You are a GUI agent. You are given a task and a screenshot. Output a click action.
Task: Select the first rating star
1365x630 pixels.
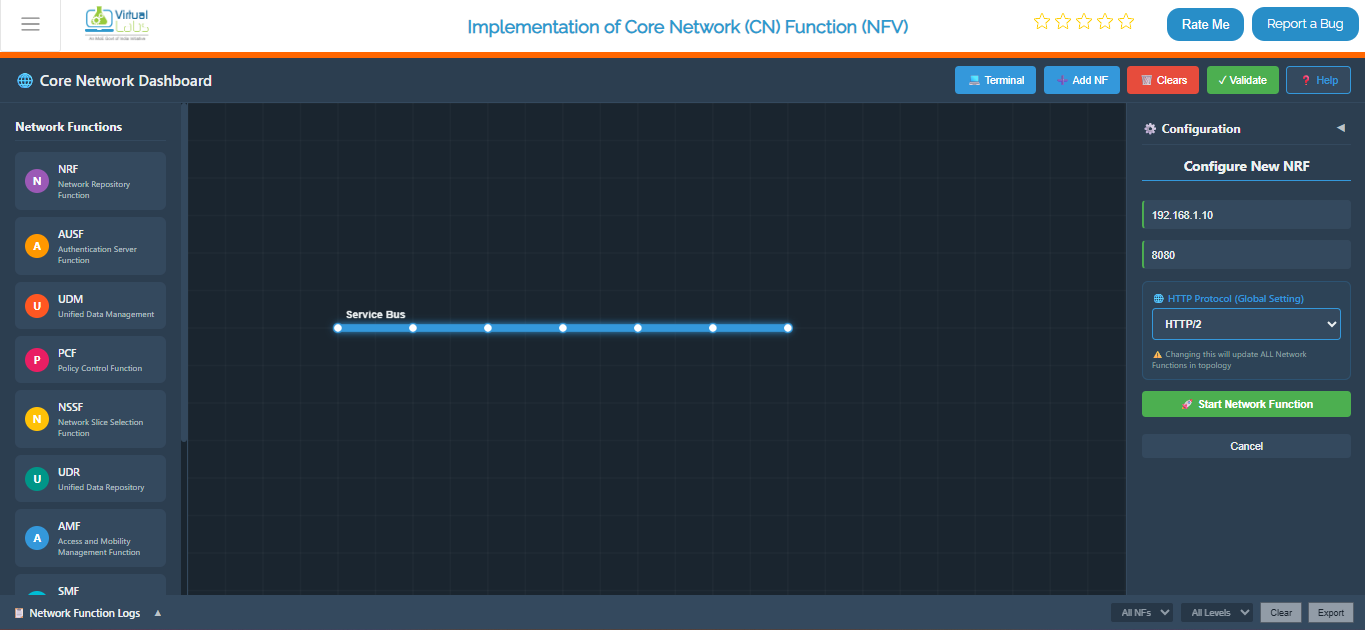1041,21
